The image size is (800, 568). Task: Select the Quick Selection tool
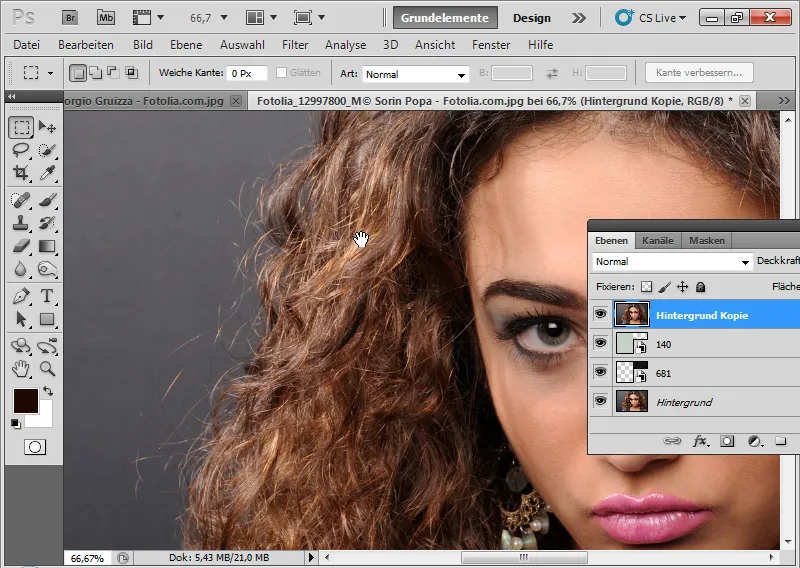click(x=47, y=150)
